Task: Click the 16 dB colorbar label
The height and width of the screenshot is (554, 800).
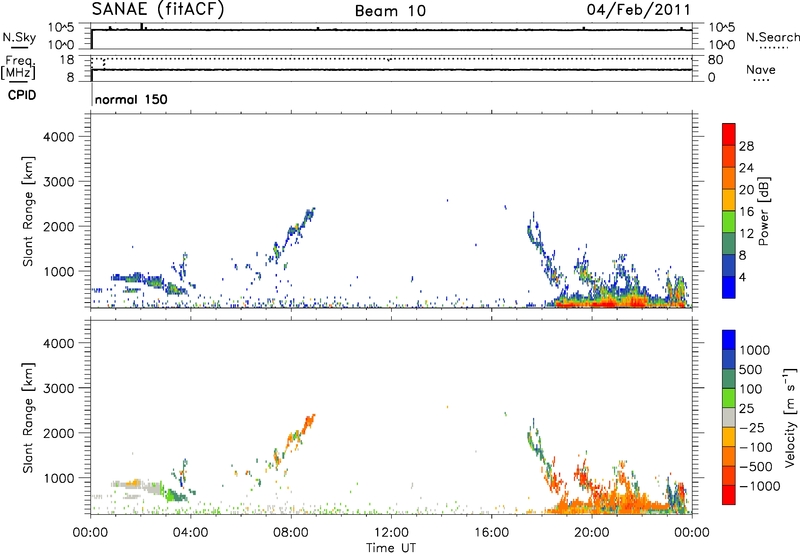Action: [746, 212]
